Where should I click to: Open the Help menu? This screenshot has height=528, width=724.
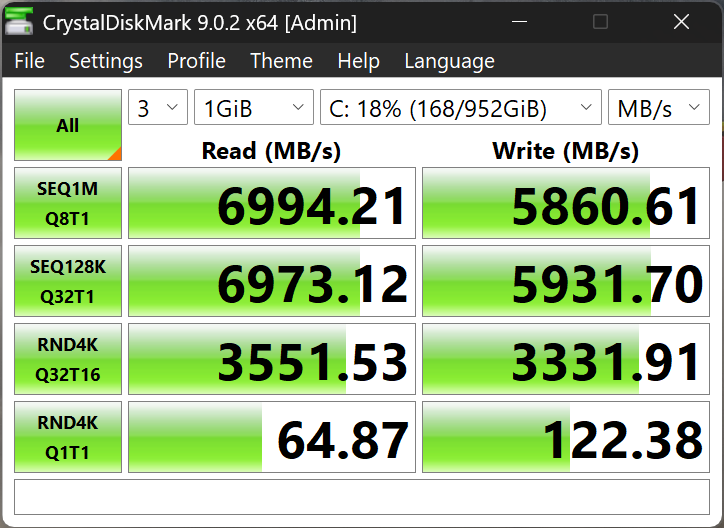click(x=358, y=61)
